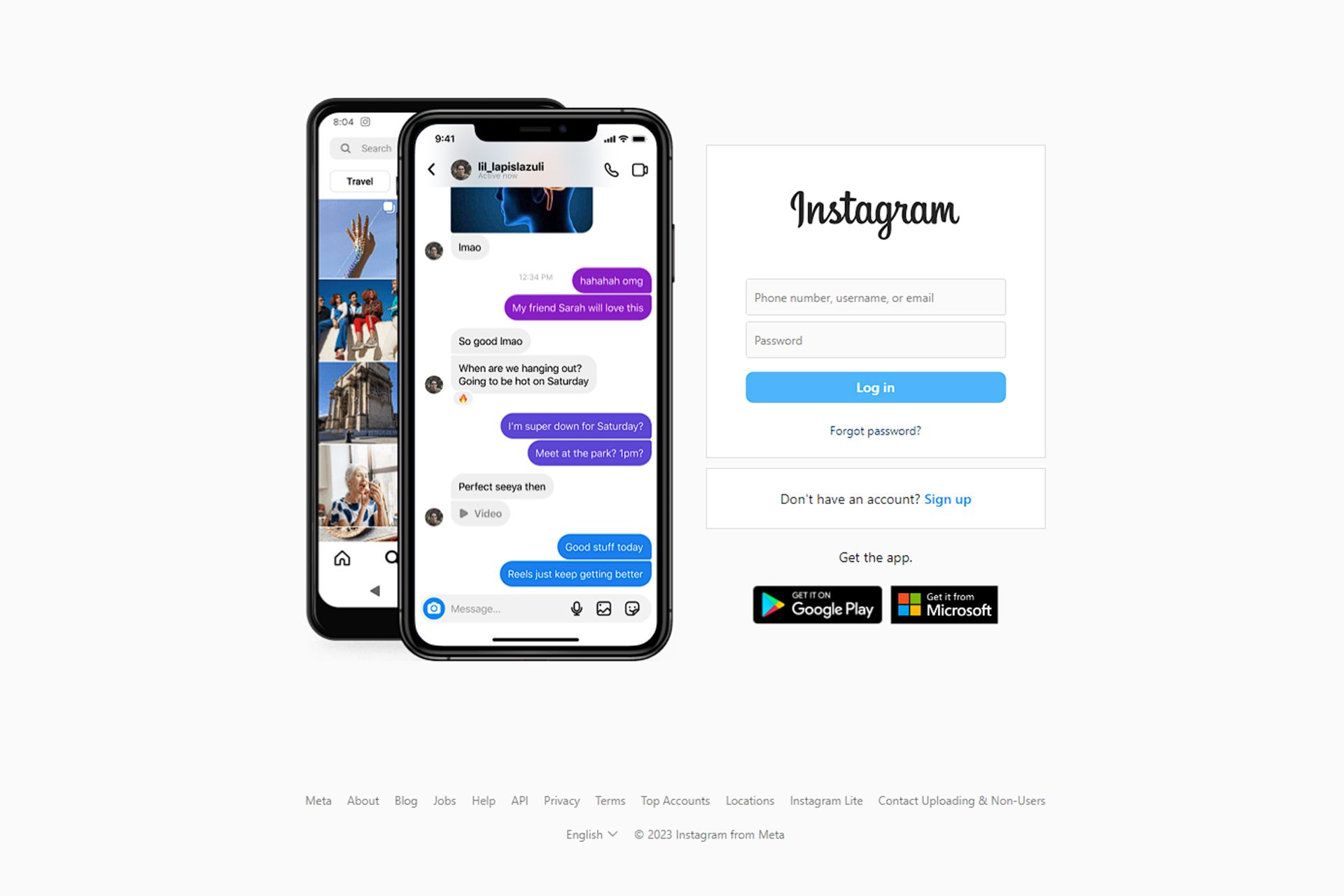Screen dimensions: 1344x896
Task: Click Get it on Google Play button
Action: click(817, 604)
